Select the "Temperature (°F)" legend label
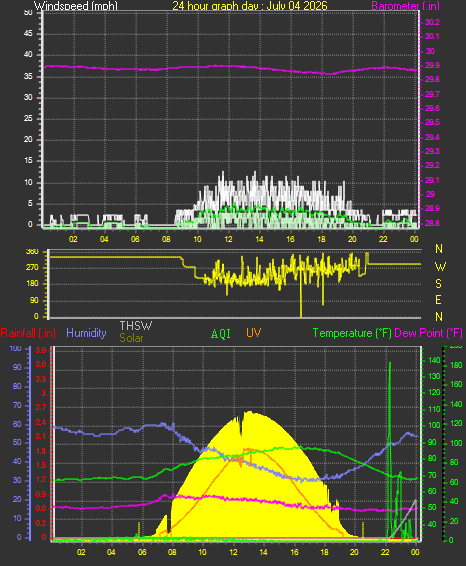Screen dimensions: 466x566 352,333
